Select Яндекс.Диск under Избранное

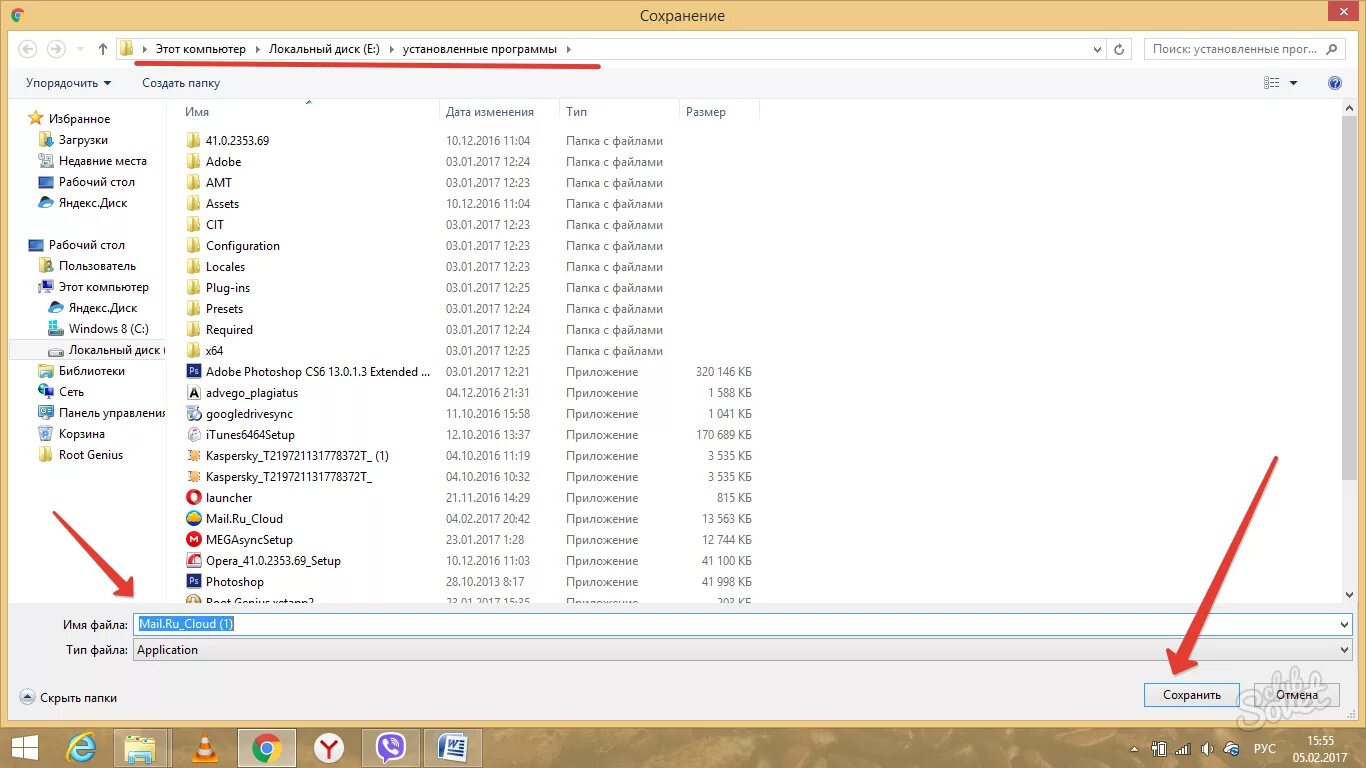coord(92,203)
